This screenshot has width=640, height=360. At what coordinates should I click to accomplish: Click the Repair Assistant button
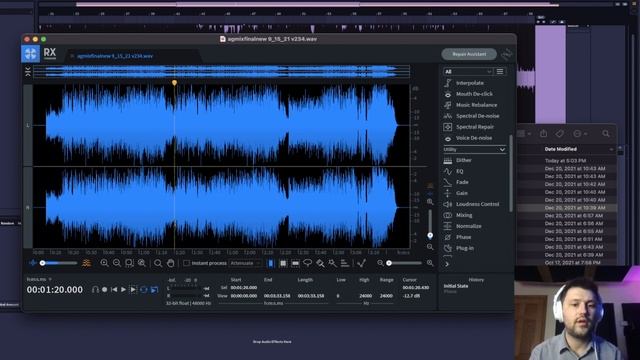click(469, 54)
